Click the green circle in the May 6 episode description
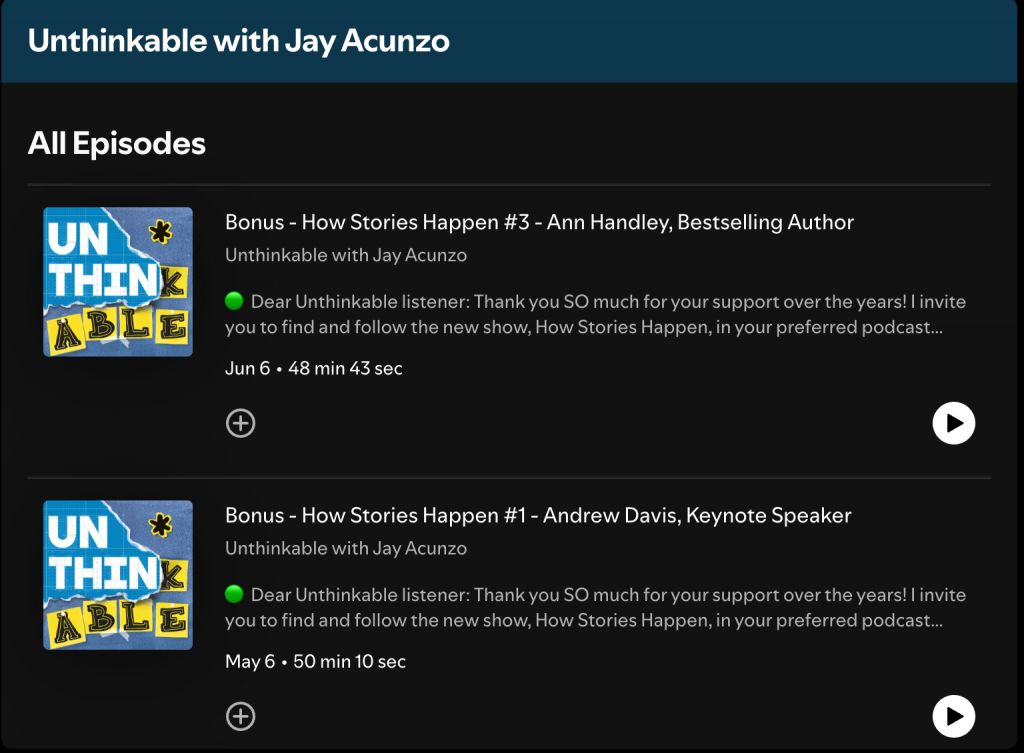The height and width of the screenshot is (753, 1024). 234,595
